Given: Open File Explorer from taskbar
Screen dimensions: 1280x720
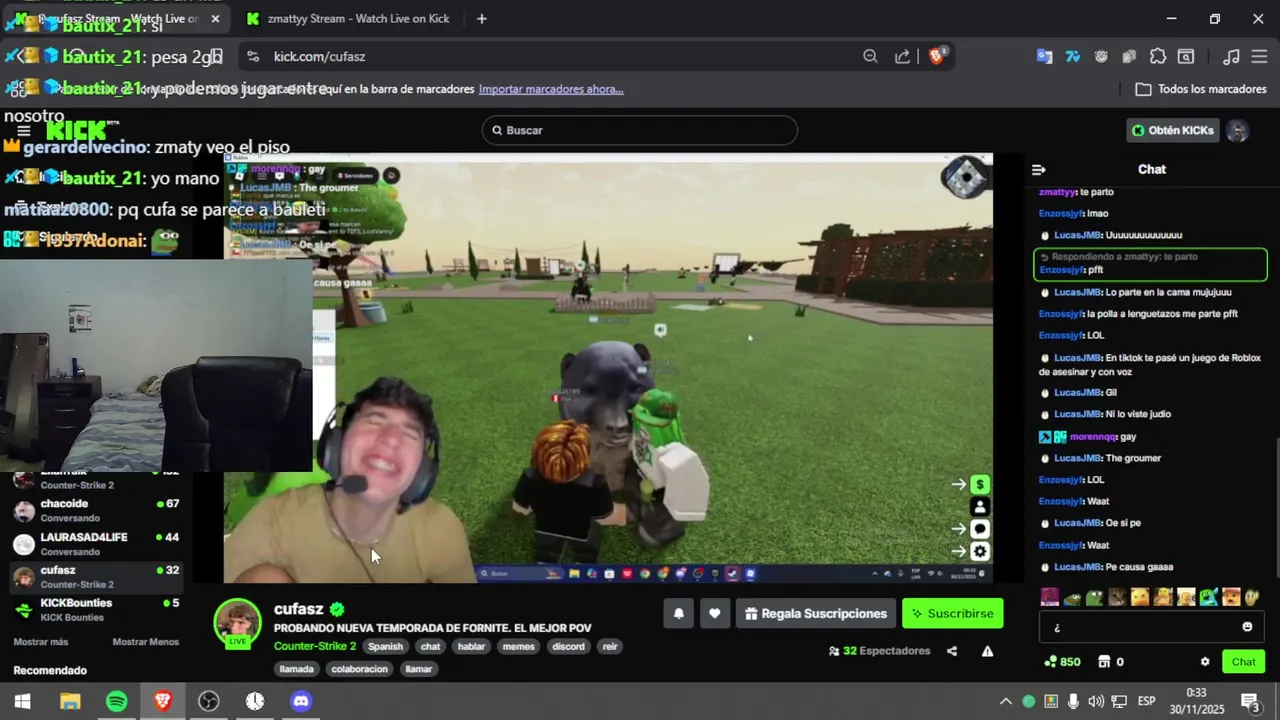Looking at the screenshot, I should coord(69,701).
